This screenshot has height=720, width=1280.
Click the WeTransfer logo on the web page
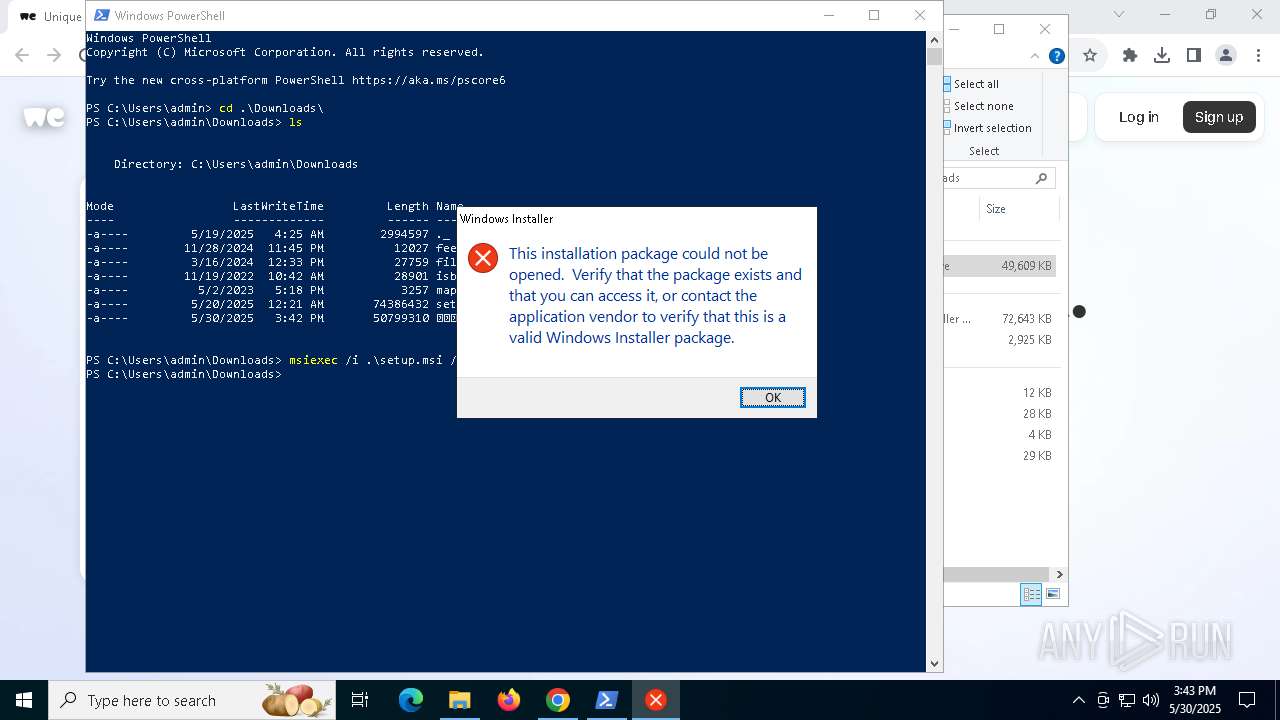pyautogui.click(x=44, y=117)
